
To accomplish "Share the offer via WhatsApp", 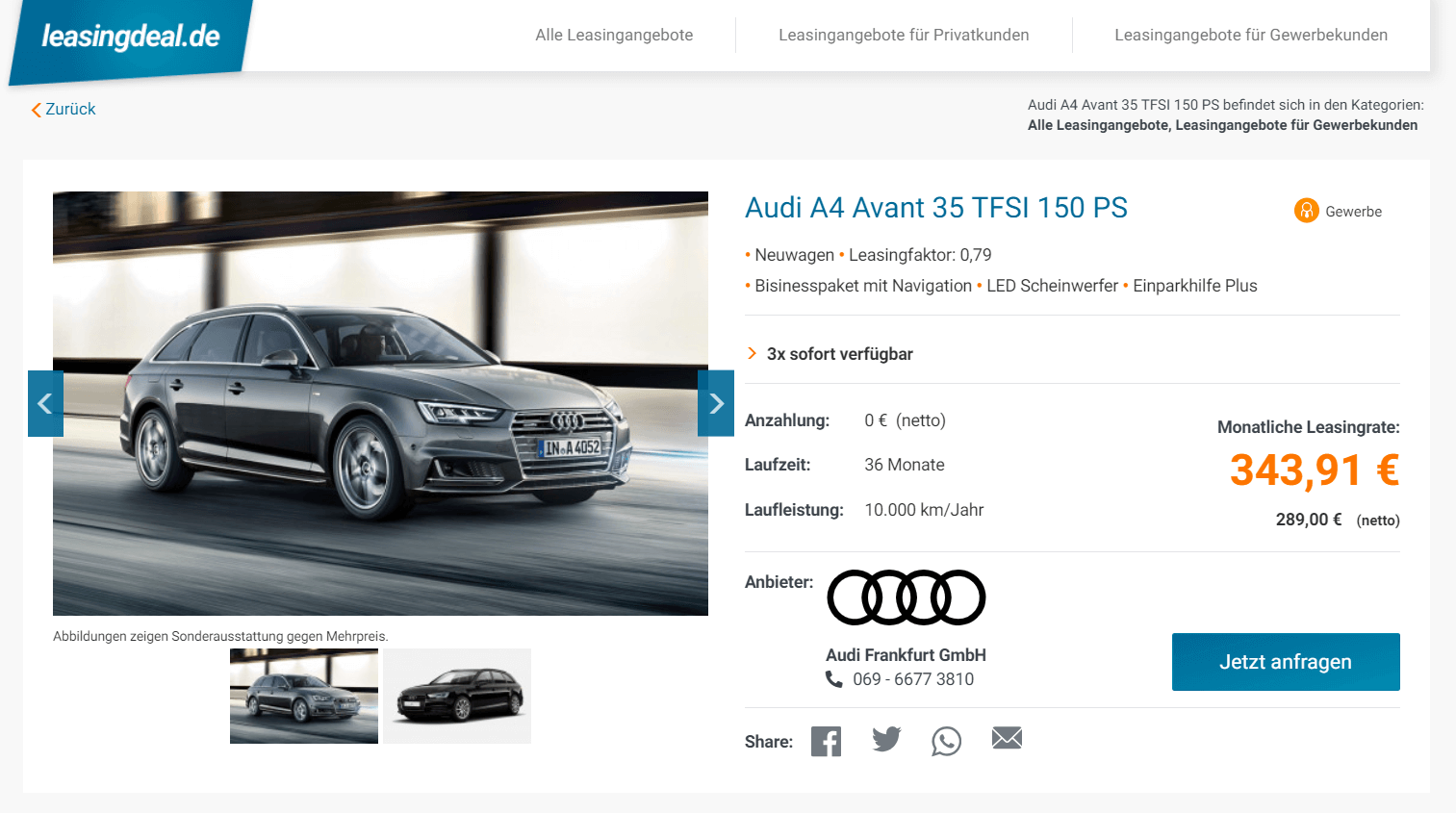I will (x=946, y=741).
